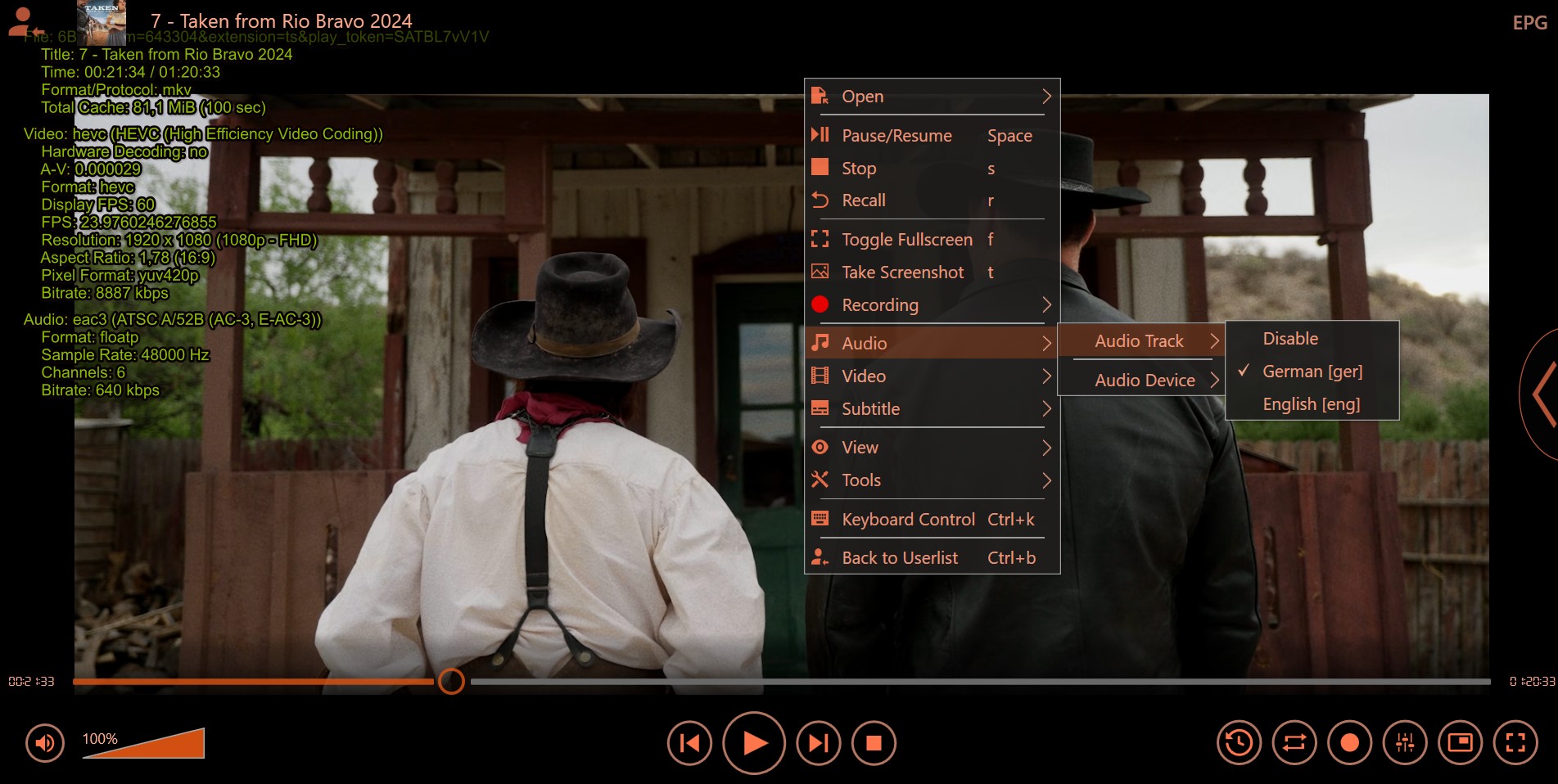Click the Stop square icon in menu

click(x=820, y=167)
